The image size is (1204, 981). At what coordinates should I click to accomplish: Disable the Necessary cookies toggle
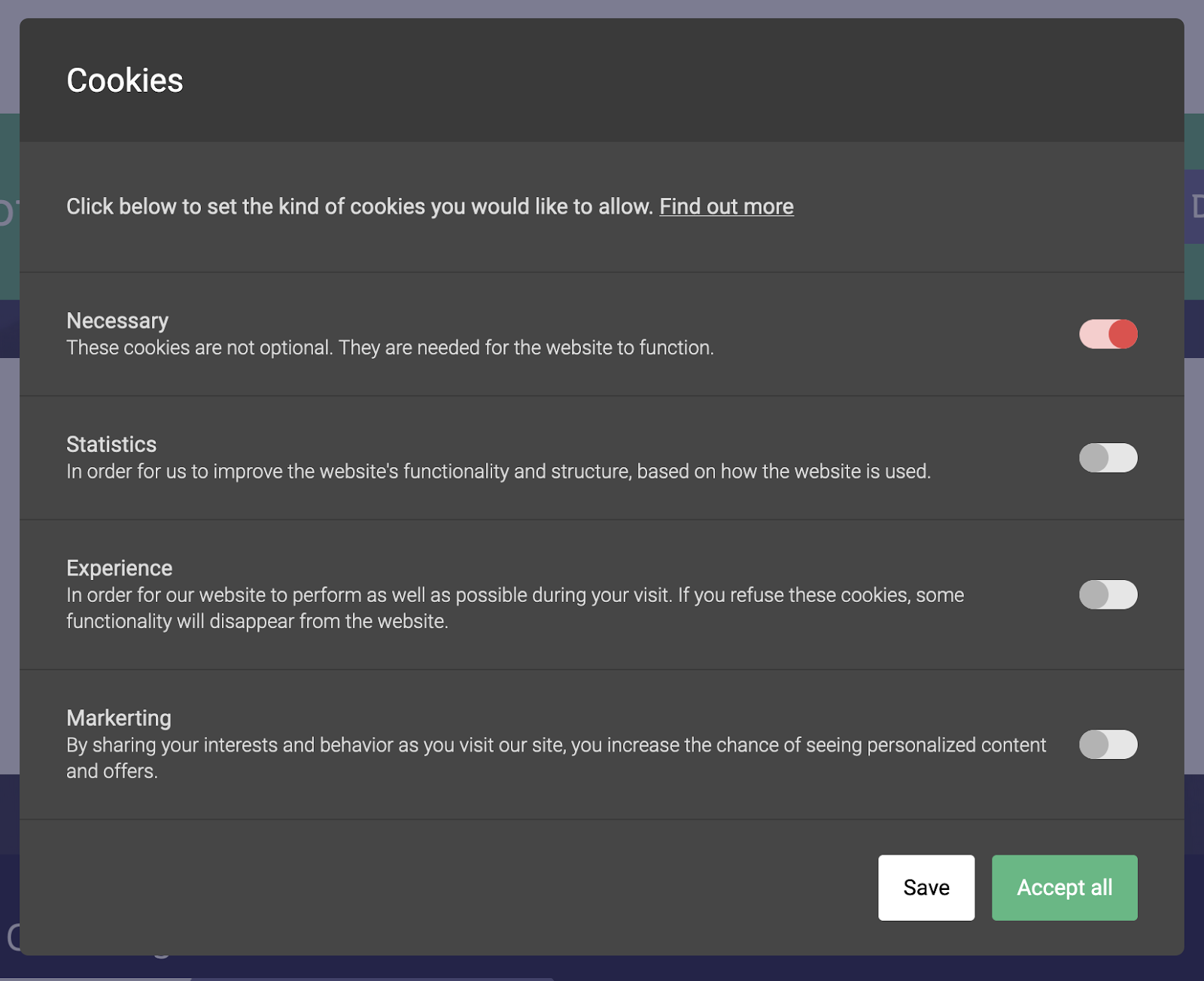(x=1108, y=333)
